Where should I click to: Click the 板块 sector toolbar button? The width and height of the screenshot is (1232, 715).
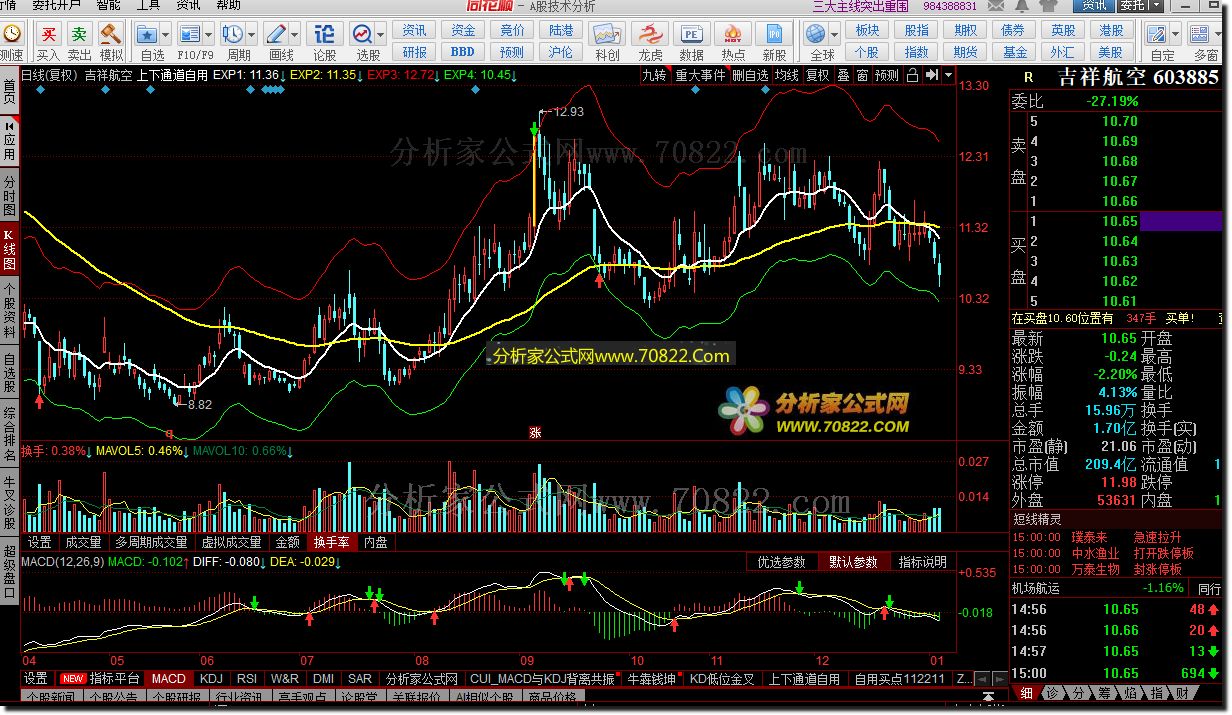[867, 31]
